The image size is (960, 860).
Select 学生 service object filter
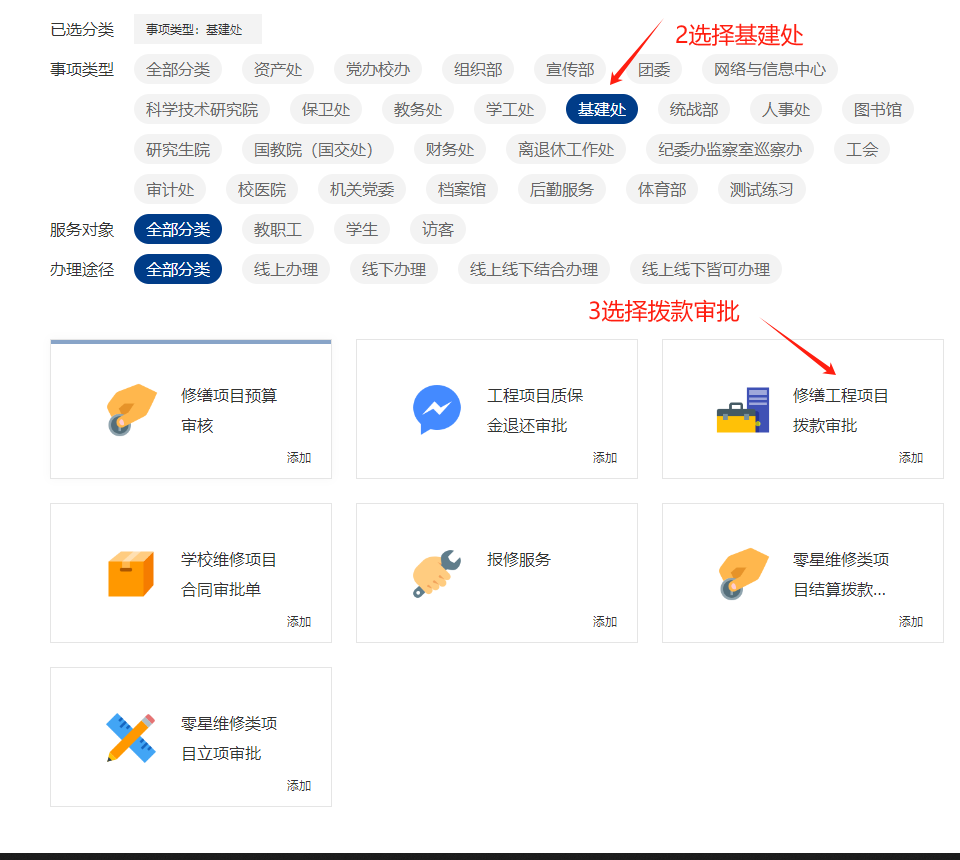[362, 229]
